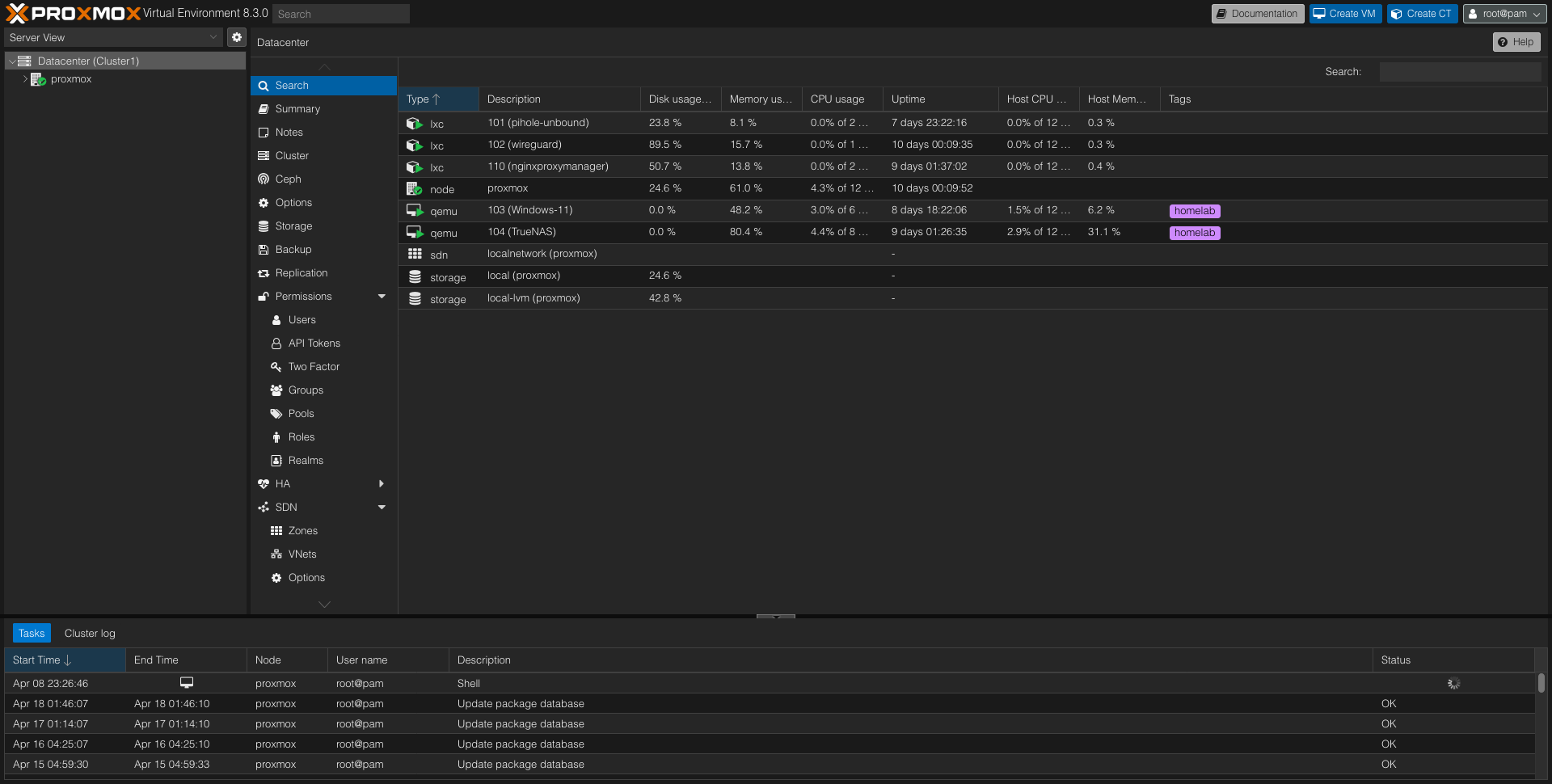
Task: Click the storage icon for local-lvm
Action: 415,298
